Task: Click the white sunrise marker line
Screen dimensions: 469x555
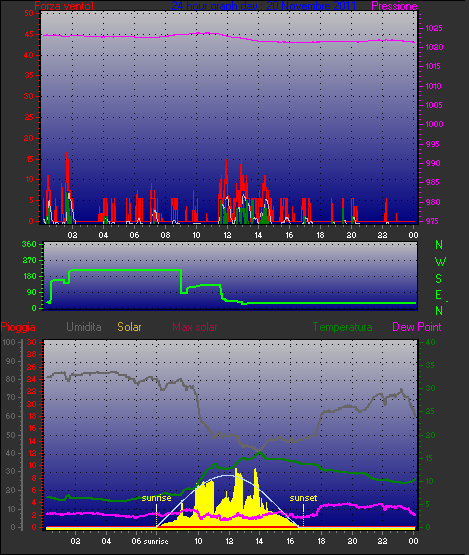Action: (x=156, y=510)
